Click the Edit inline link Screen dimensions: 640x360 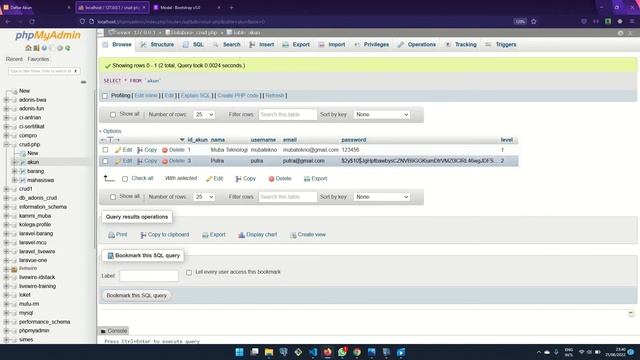point(146,96)
